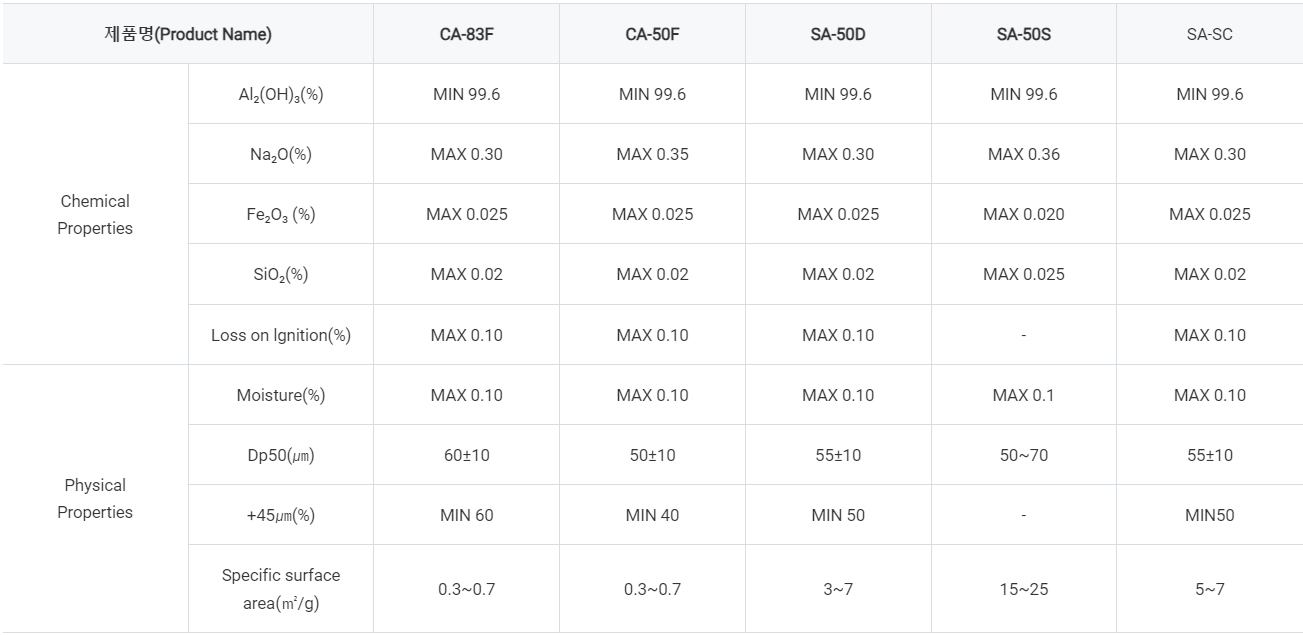
Task: Select the Dp50(㎛) row label
Action: [x=281, y=455]
